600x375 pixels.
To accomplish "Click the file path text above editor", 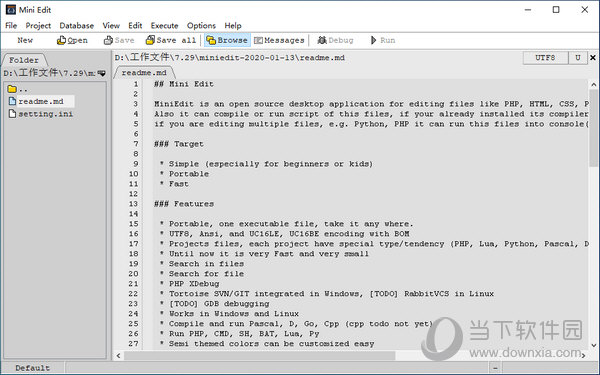I will pos(230,58).
